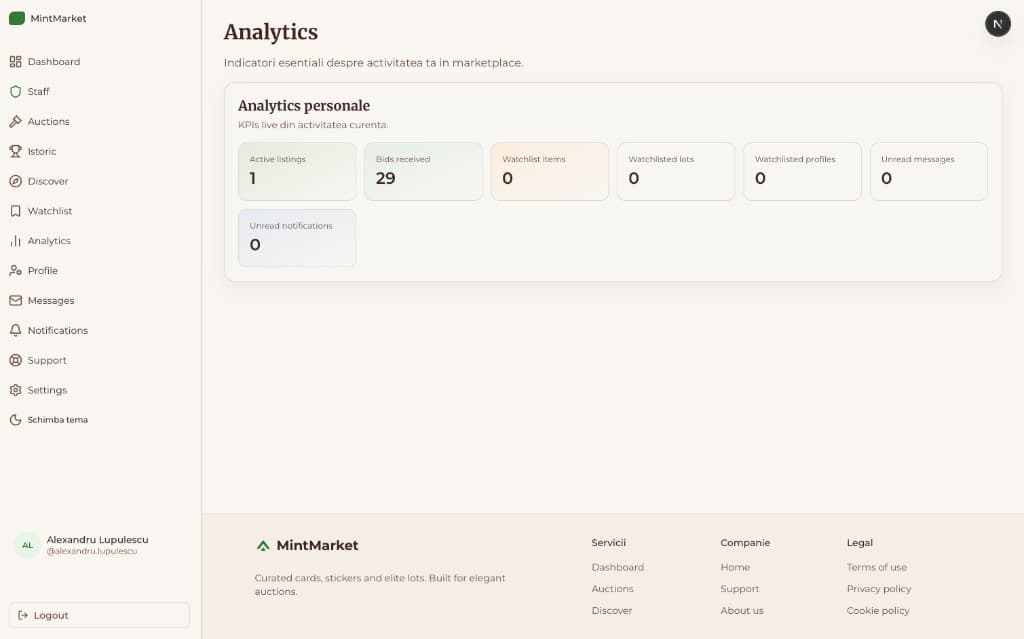Screen dimensions: 1024x639
Task: Click the Istoric trophy icon
Action: (x=15, y=152)
